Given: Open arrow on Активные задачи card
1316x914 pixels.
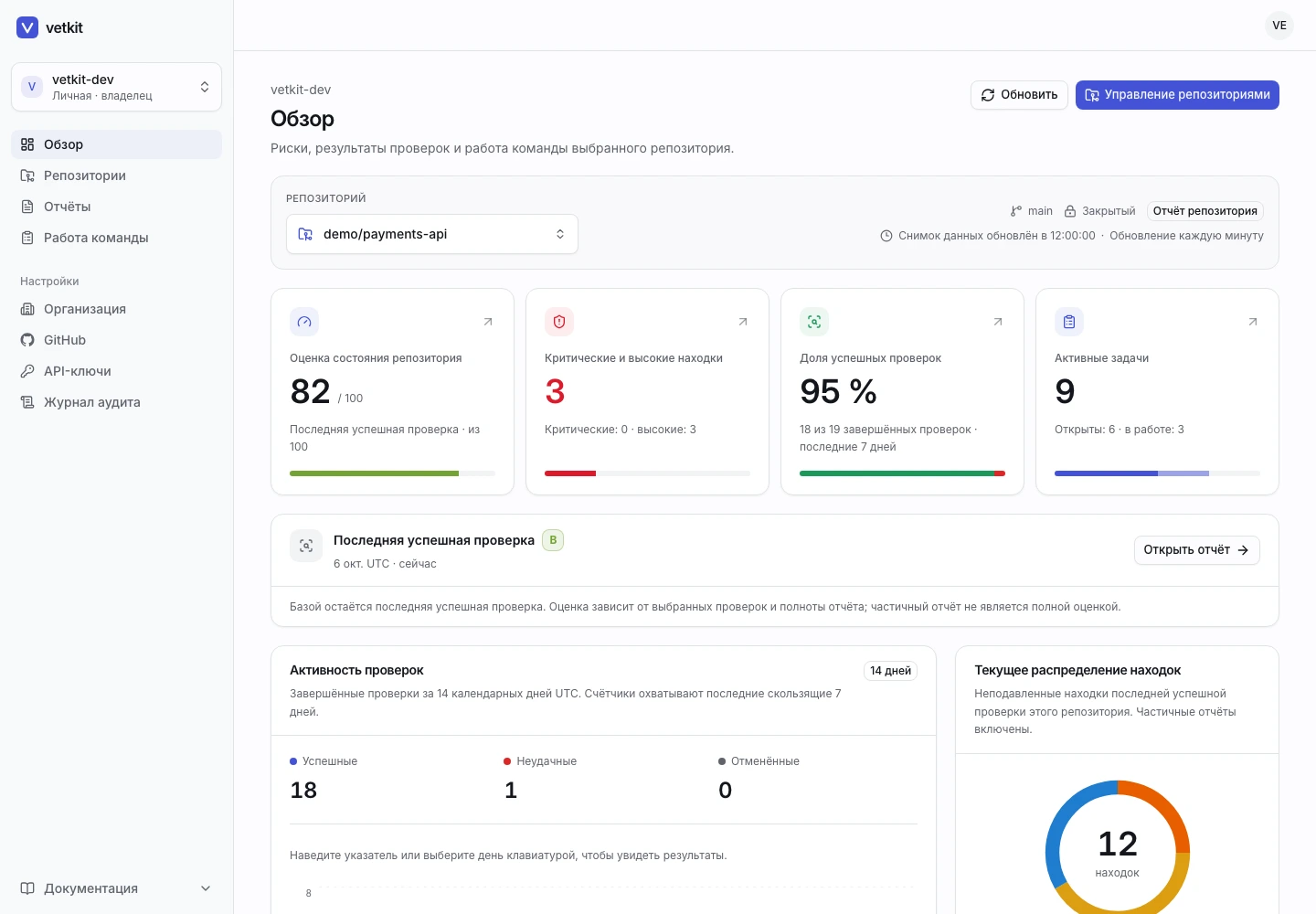Looking at the screenshot, I should point(1253,322).
